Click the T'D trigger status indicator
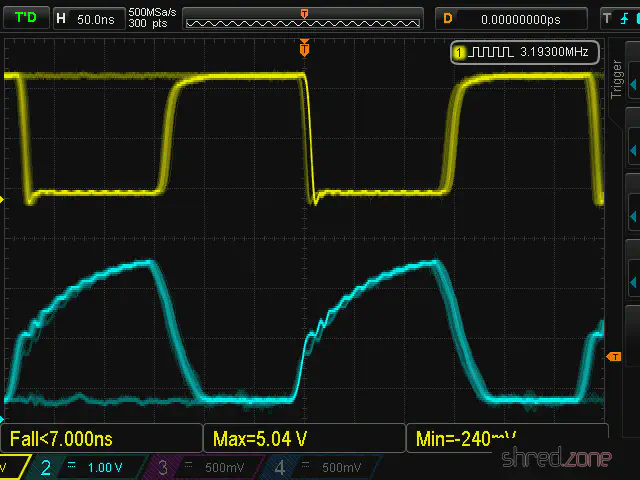 pos(25,18)
